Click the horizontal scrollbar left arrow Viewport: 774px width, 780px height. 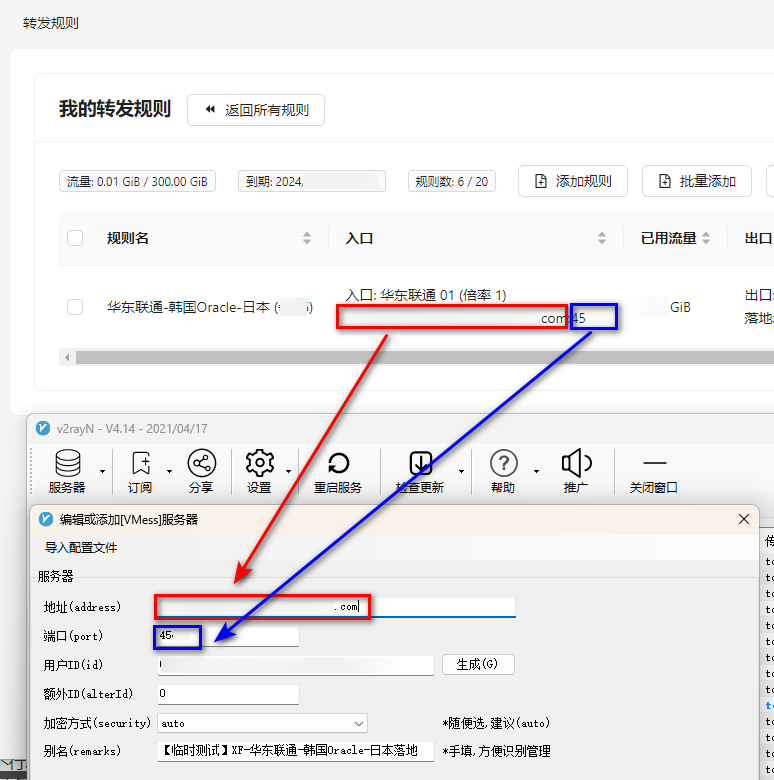pyautogui.click(x=67, y=357)
